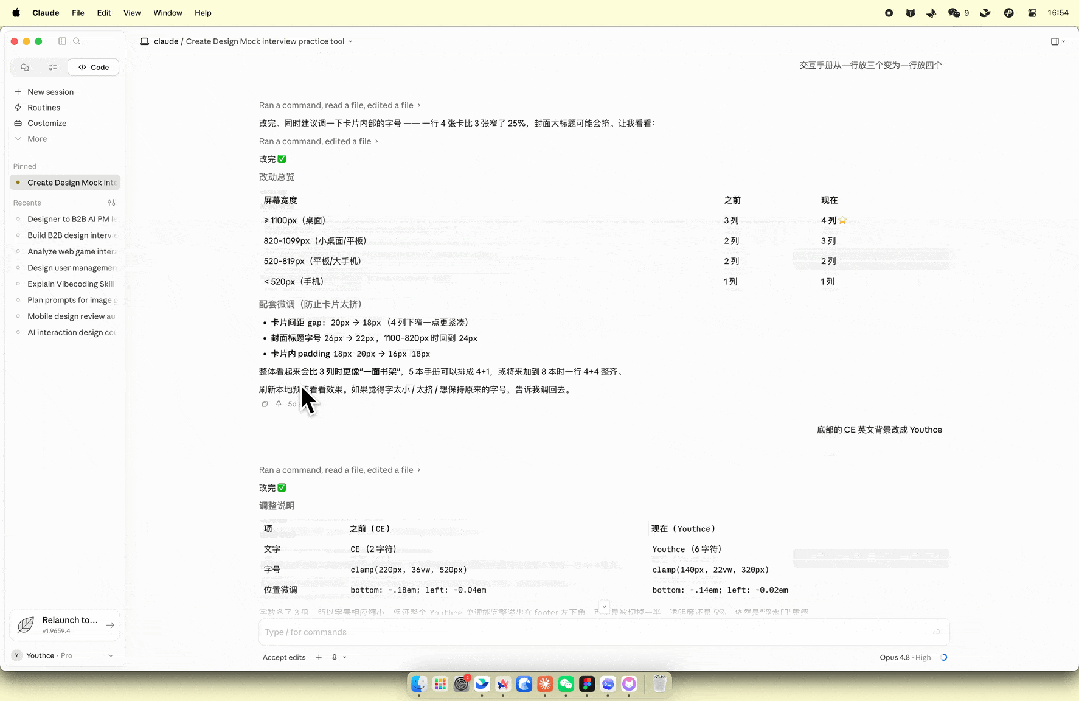This screenshot has width=1079, height=701.
Task: Click the thumbs icon under the response
Action: pos(279,404)
